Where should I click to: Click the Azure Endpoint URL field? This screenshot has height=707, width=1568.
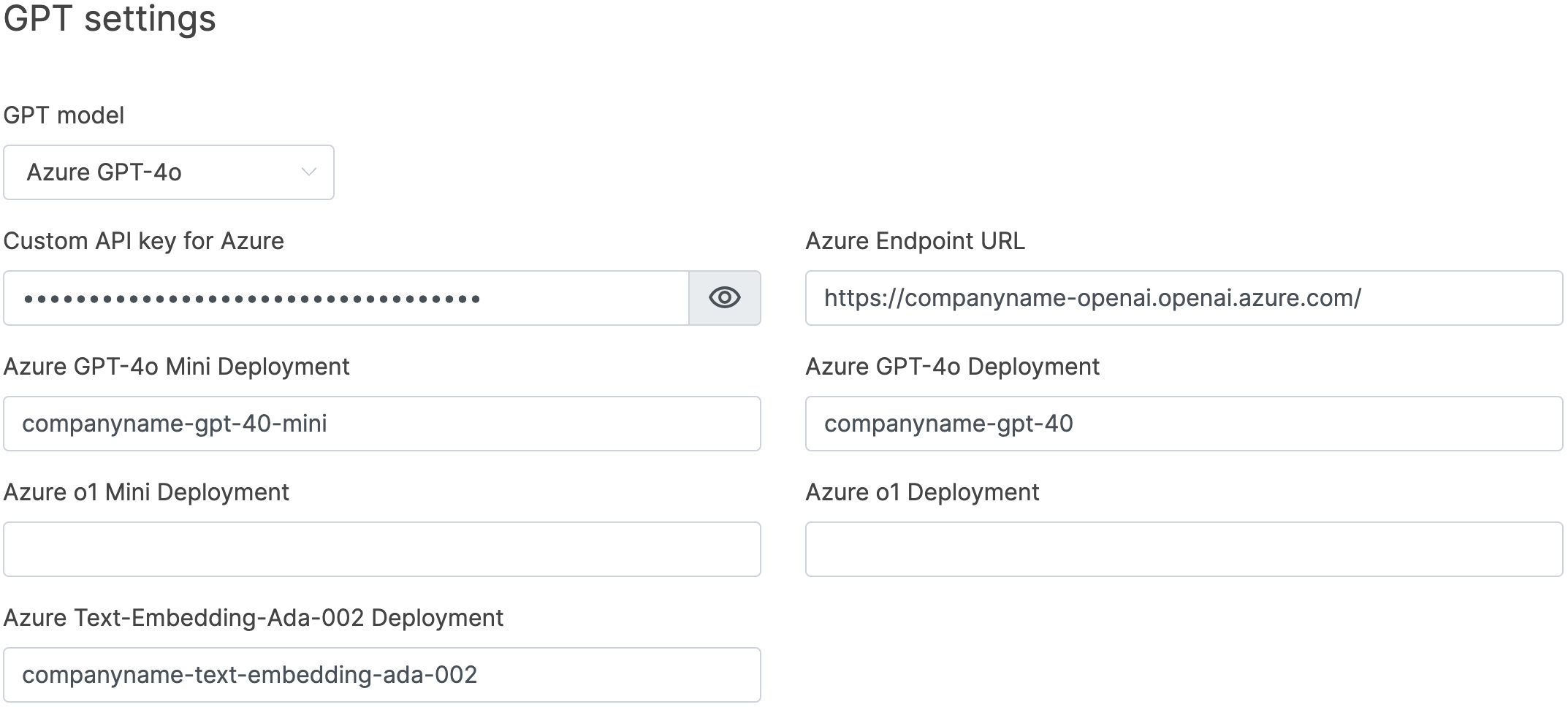coord(1184,298)
